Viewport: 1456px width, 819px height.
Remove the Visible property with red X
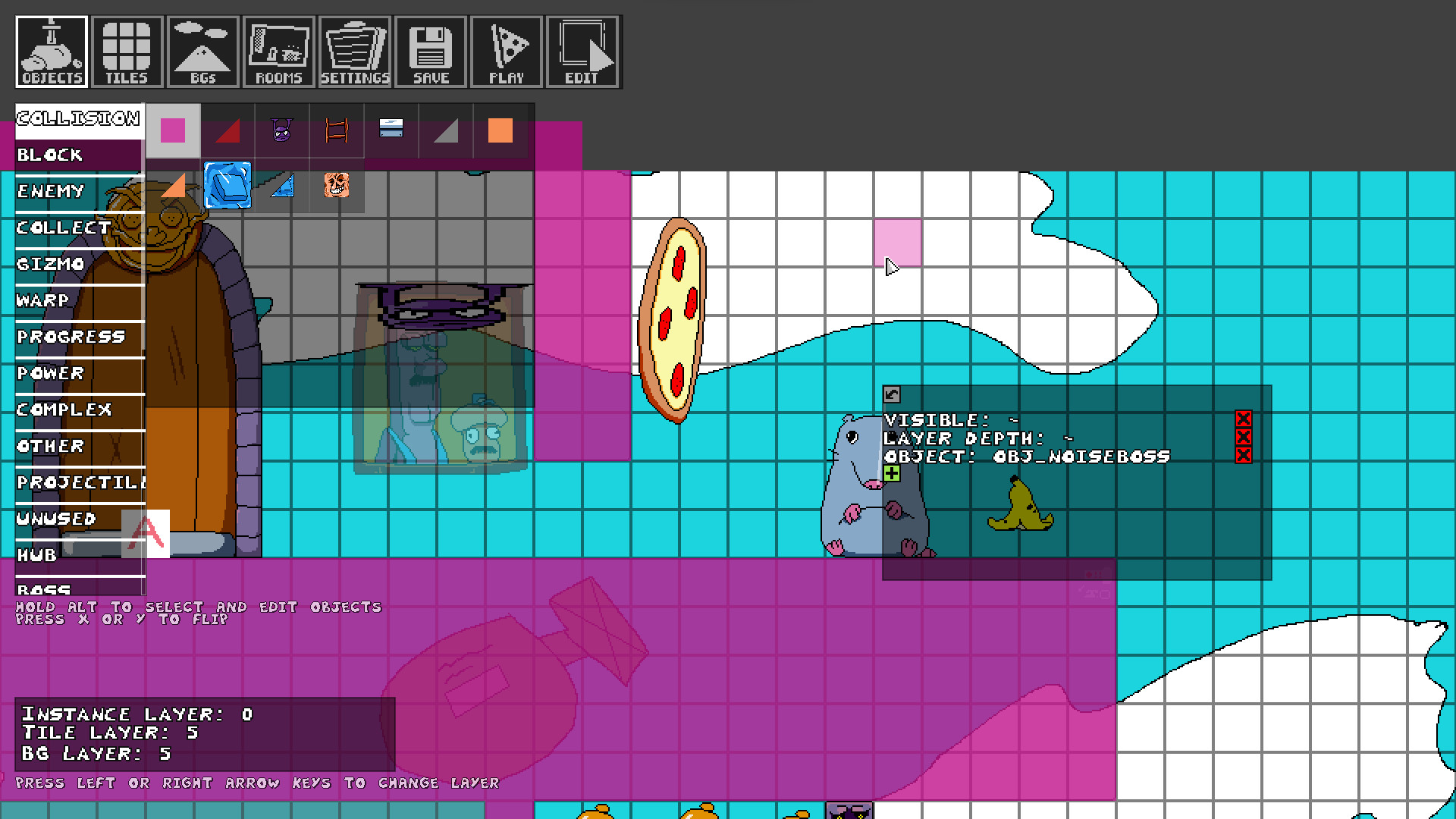[1243, 419]
